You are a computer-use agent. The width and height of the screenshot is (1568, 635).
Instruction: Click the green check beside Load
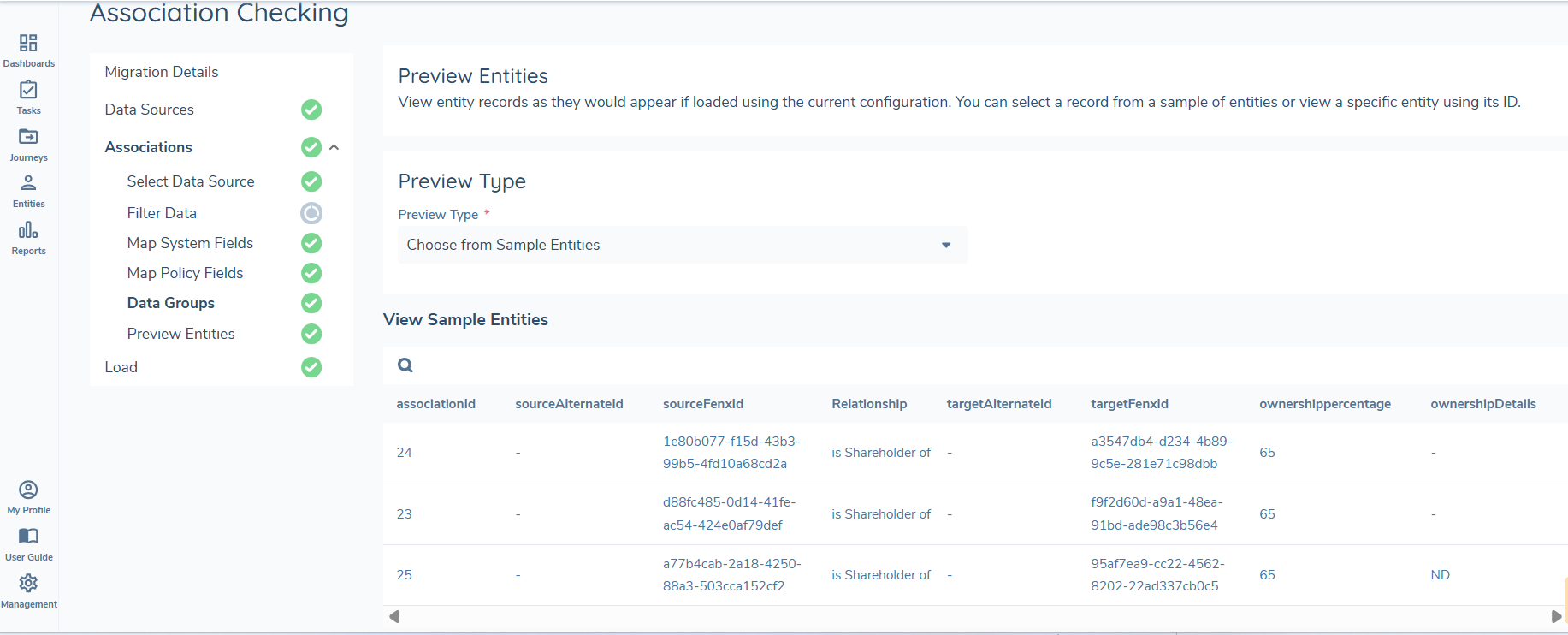[x=311, y=367]
